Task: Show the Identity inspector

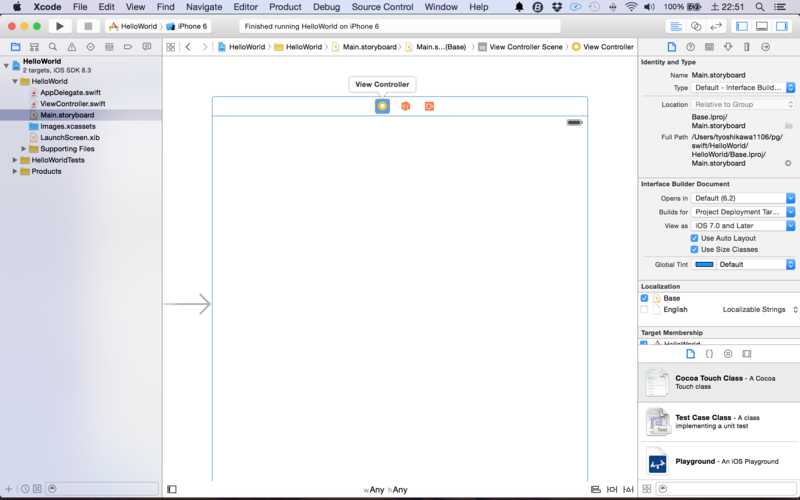Action: [709, 47]
